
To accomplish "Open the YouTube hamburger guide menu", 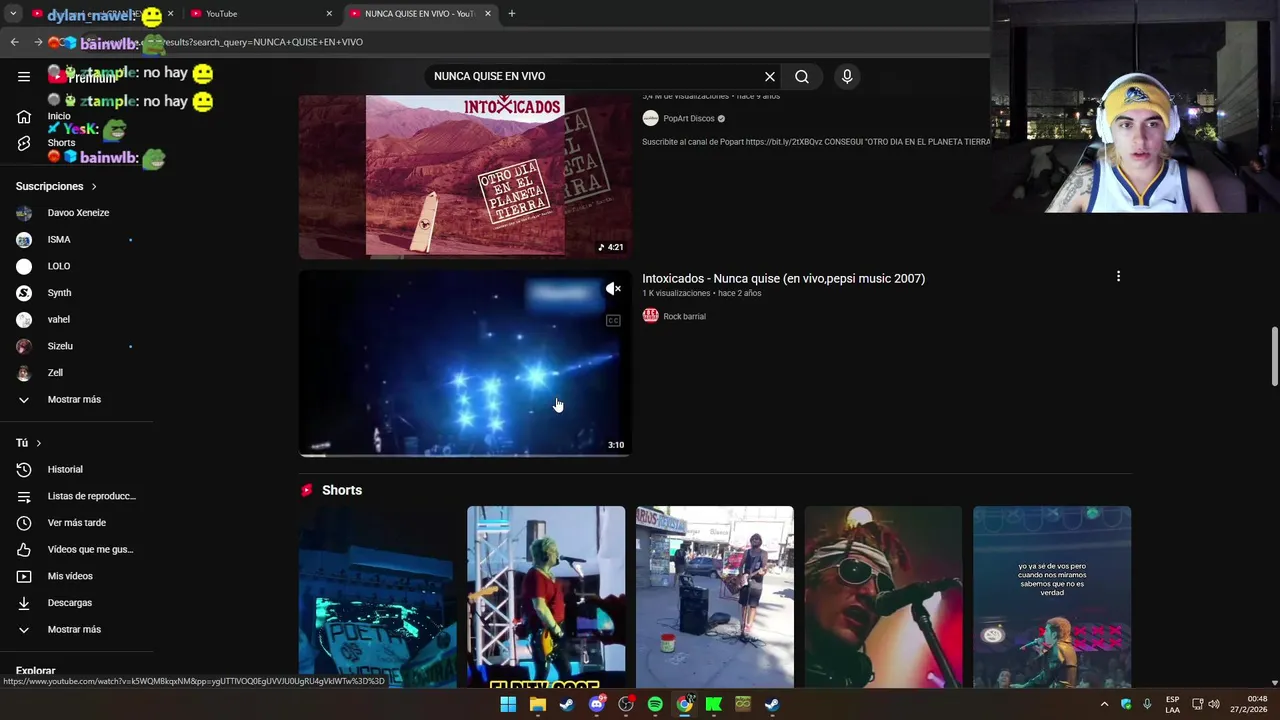I will tap(24, 76).
